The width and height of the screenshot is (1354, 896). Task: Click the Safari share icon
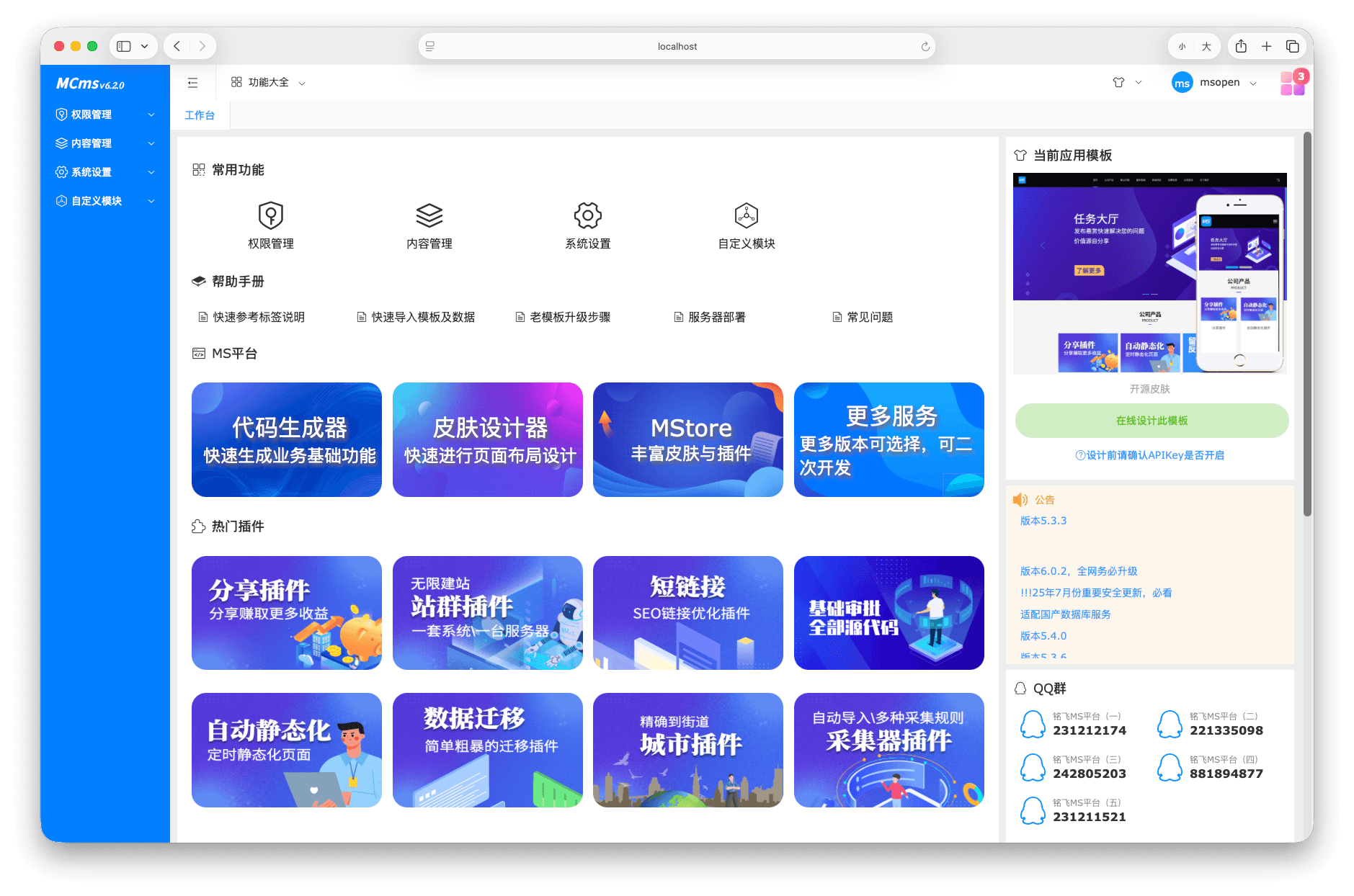click(1241, 46)
